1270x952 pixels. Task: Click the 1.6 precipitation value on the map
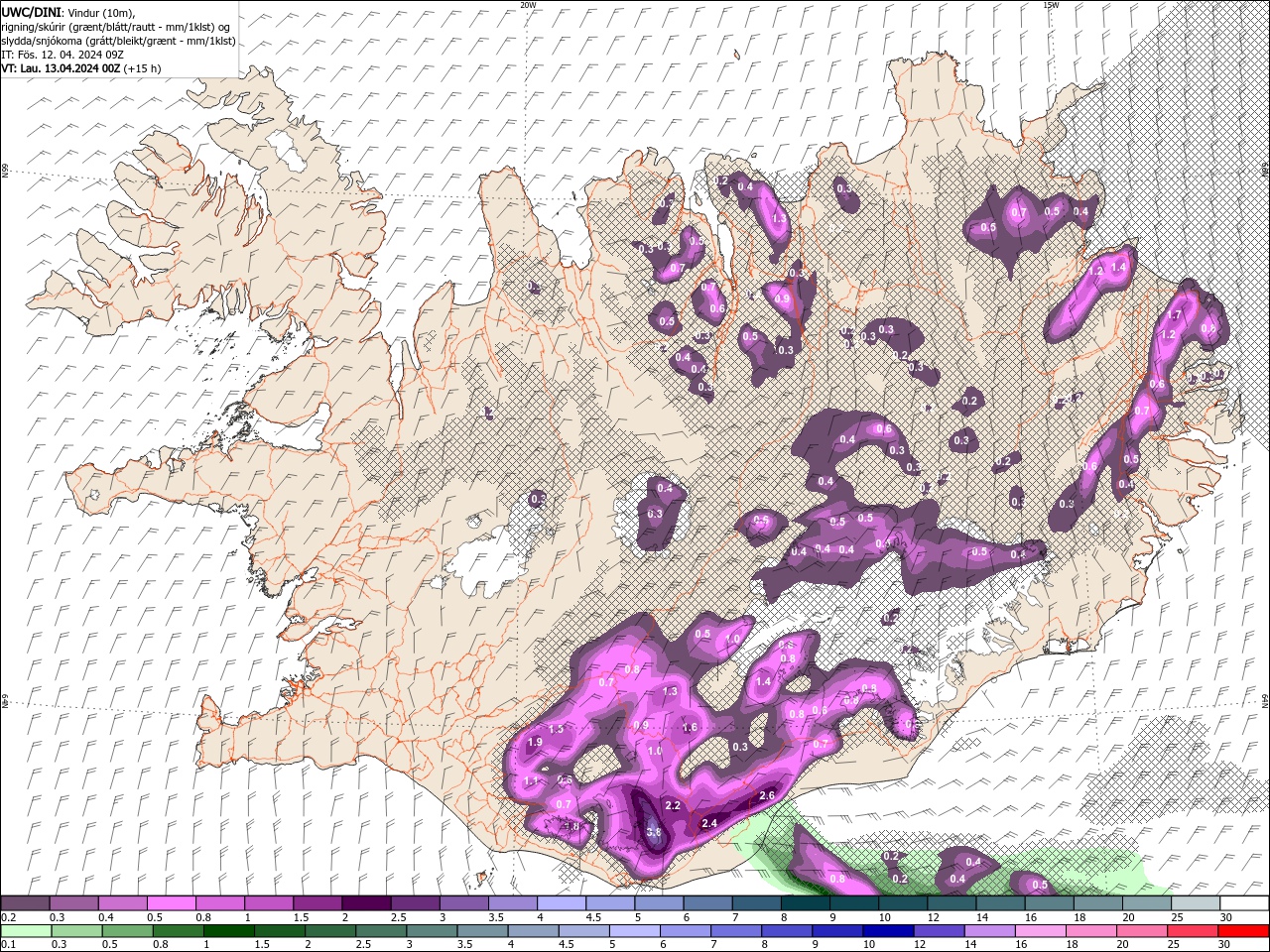click(x=691, y=728)
